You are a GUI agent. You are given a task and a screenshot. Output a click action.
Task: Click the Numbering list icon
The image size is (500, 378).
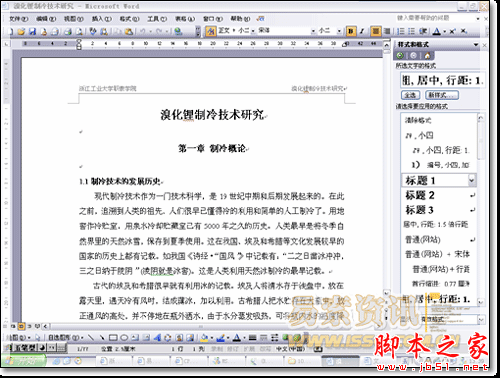pos(401,31)
